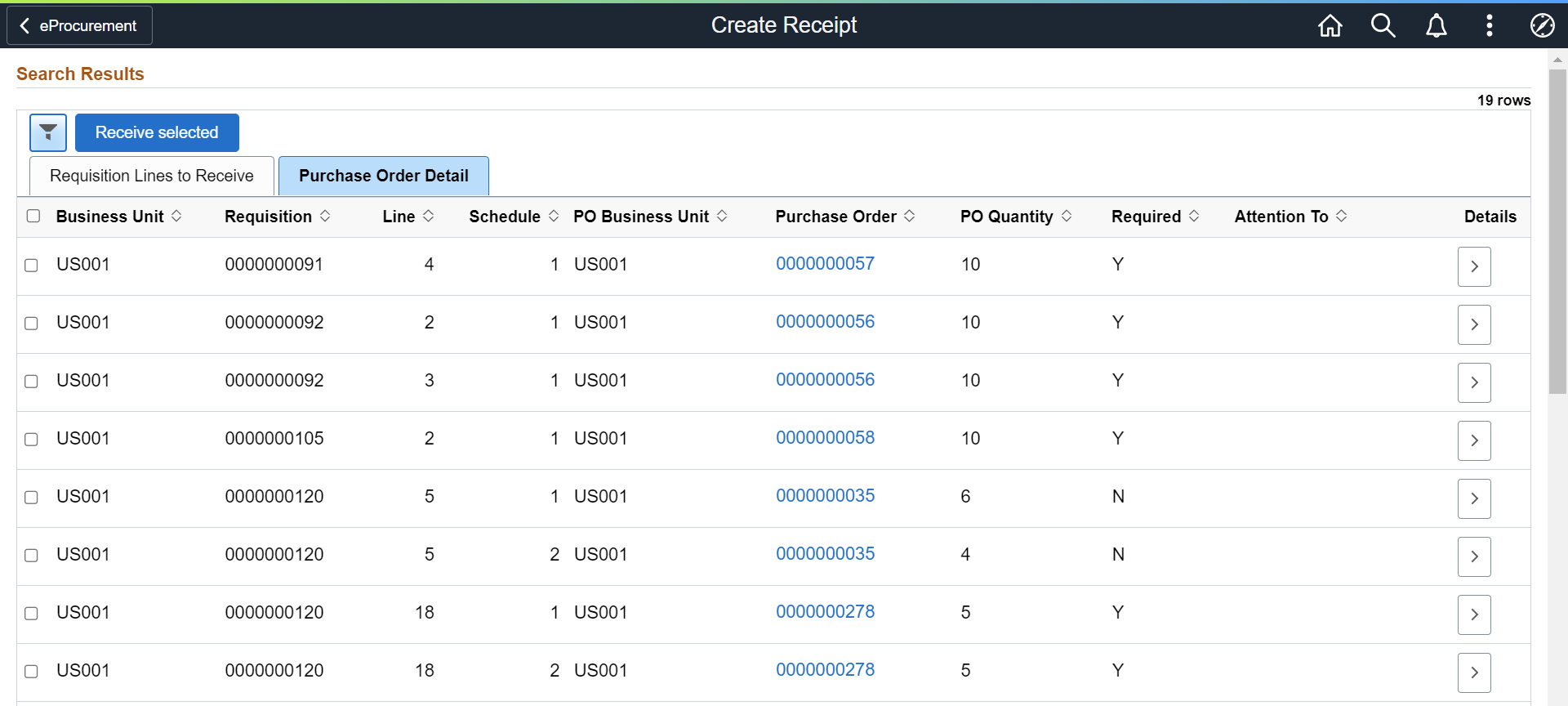The height and width of the screenshot is (706, 1568).
Task: Click the Details column header
Action: pos(1490,217)
